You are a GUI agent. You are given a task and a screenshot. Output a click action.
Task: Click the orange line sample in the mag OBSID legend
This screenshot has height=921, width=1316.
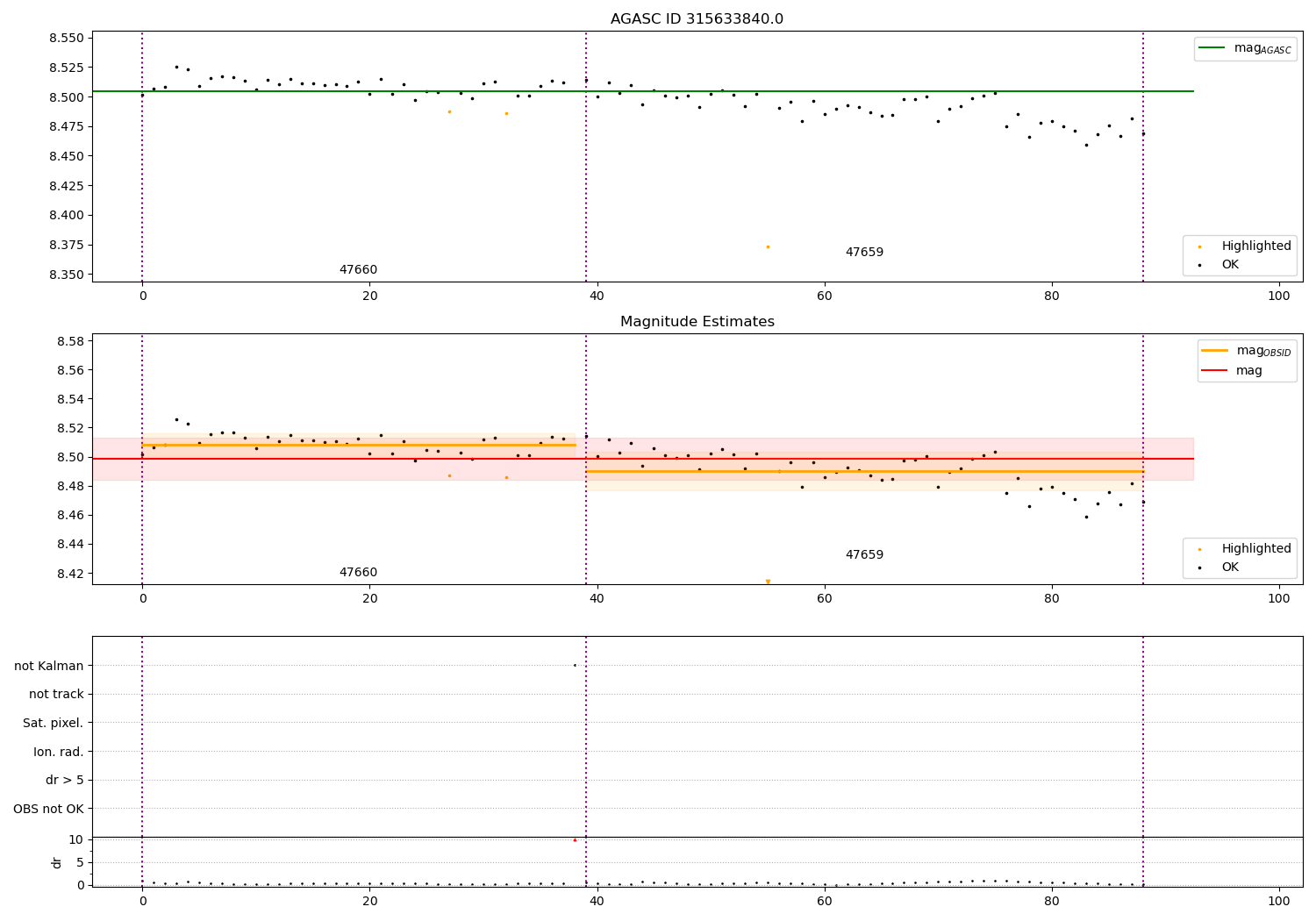tap(1215, 351)
